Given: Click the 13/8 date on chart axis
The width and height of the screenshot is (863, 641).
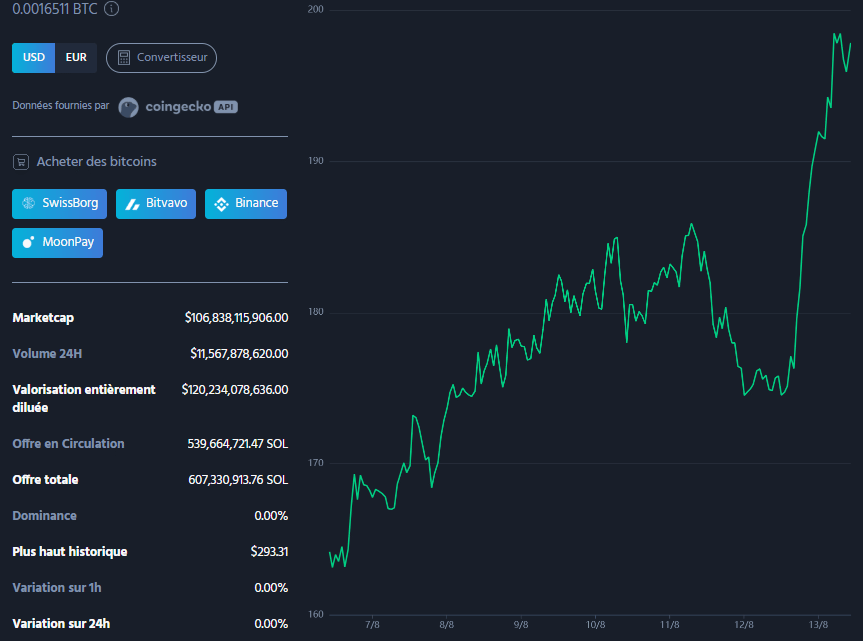Looking at the screenshot, I should 818,625.
